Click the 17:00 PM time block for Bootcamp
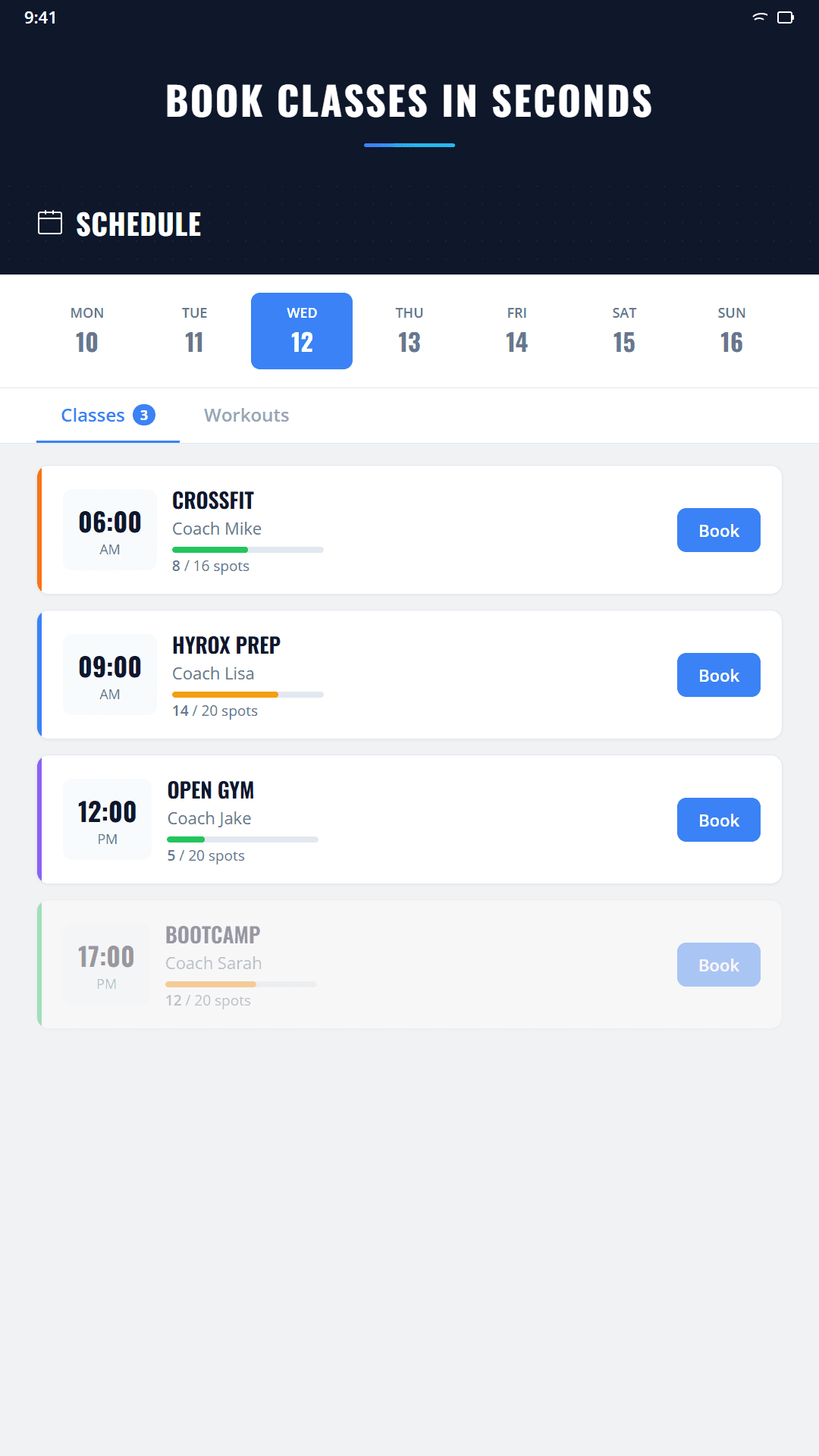The width and height of the screenshot is (819, 1456). click(106, 964)
